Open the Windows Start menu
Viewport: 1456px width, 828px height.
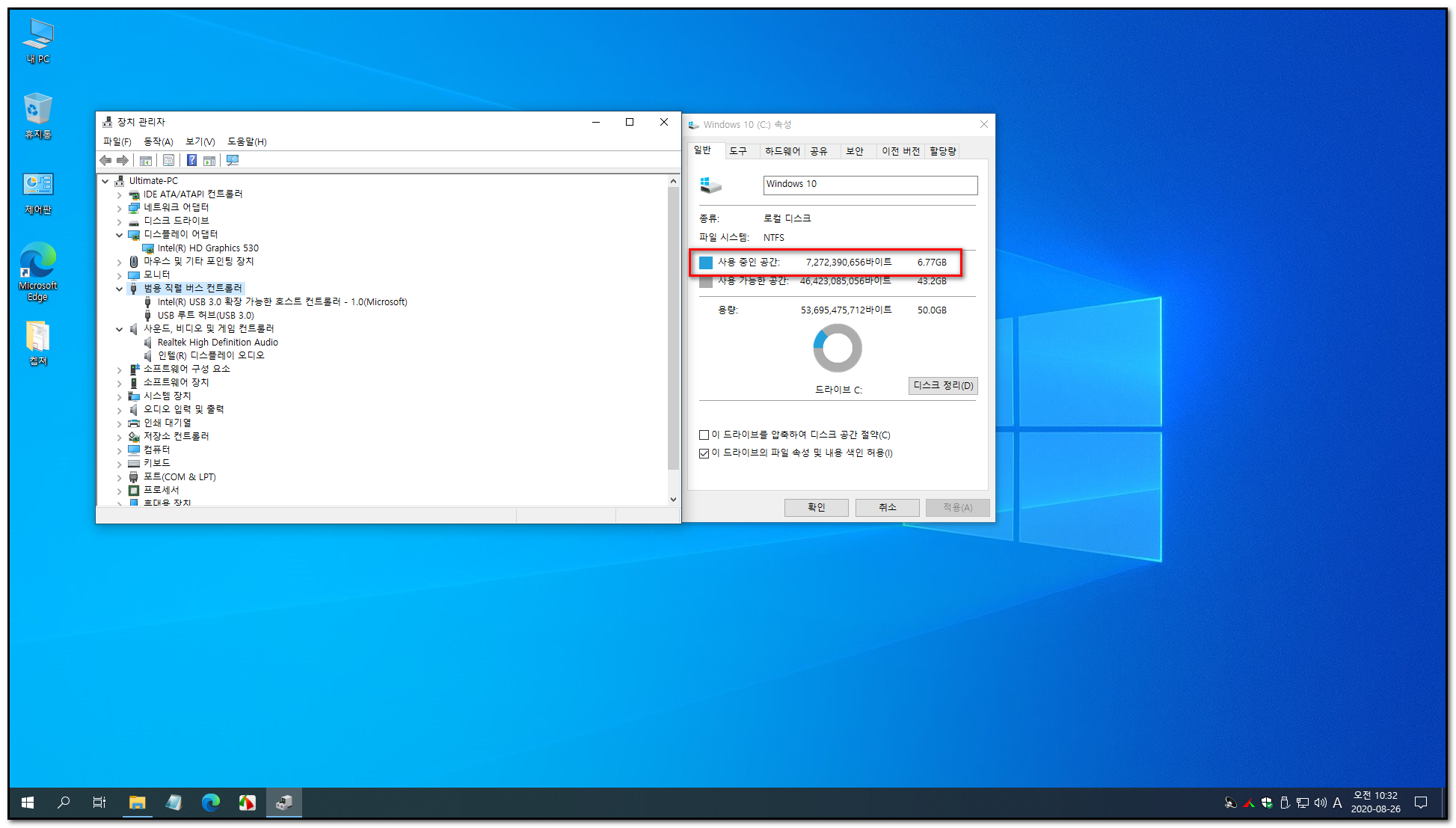(x=28, y=803)
